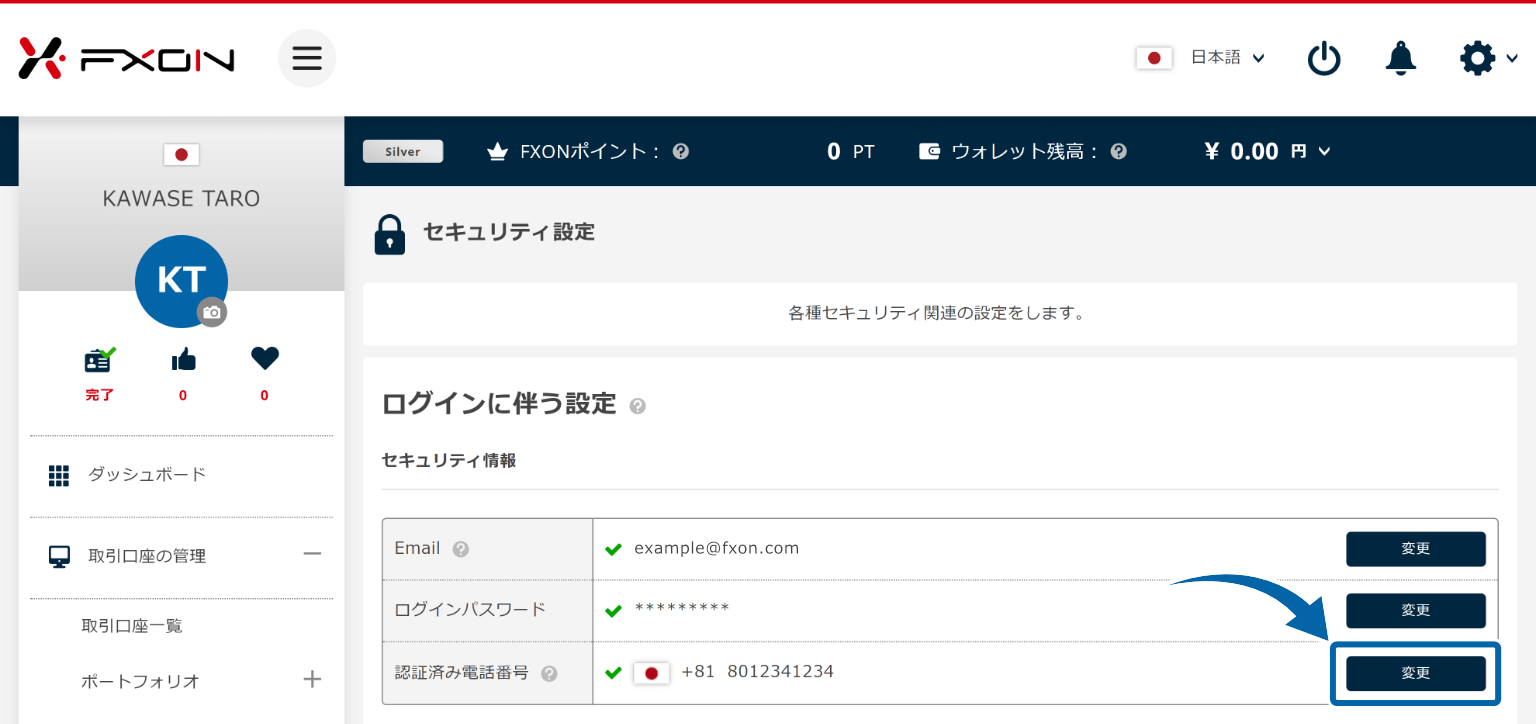Click 変更 button for ログインパスワード

1415,610
